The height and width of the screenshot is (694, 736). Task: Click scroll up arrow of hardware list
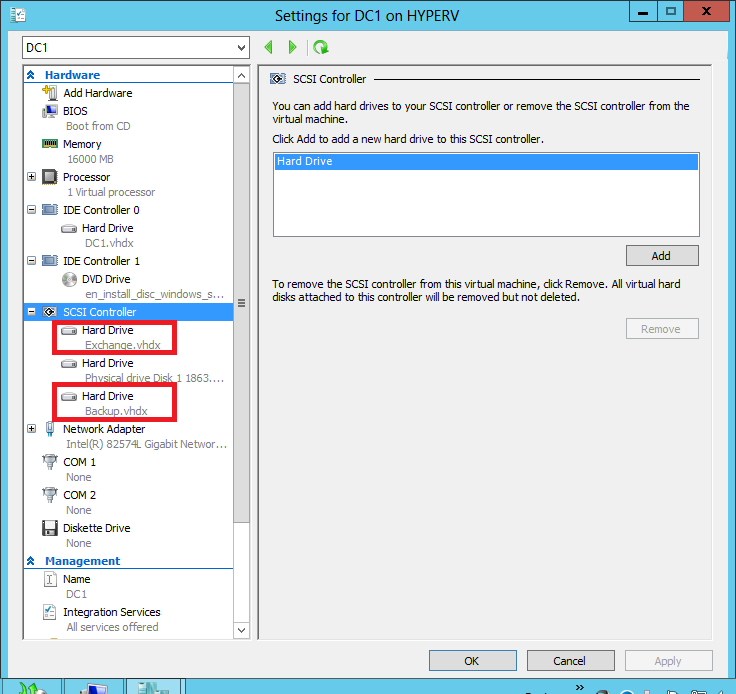(241, 76)
